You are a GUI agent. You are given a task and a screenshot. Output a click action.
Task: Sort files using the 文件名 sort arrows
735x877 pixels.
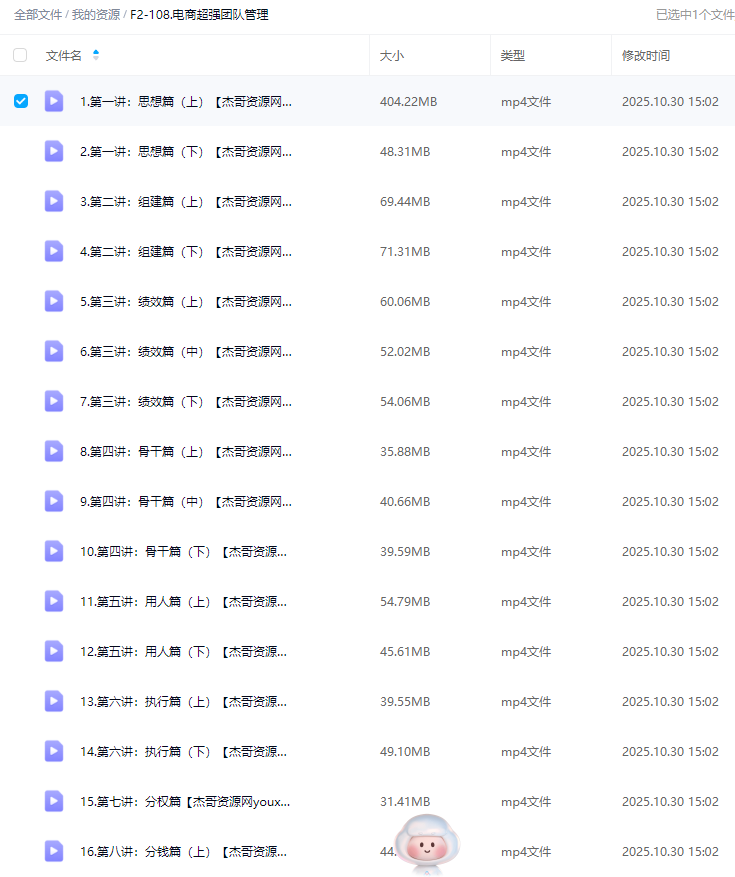[x=96, y=56]
